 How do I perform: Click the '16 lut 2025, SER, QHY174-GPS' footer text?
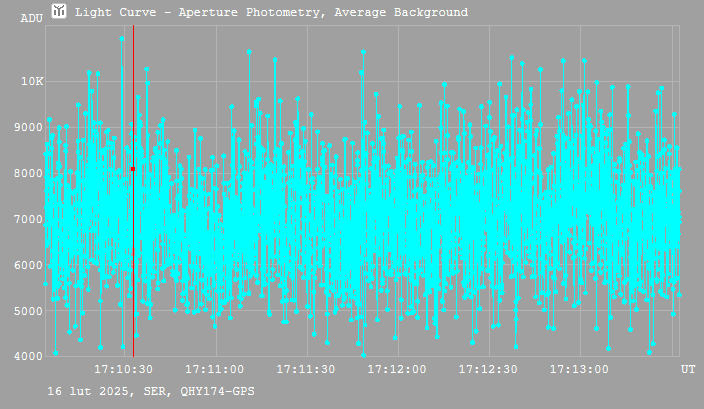click(x=151, y=391)
